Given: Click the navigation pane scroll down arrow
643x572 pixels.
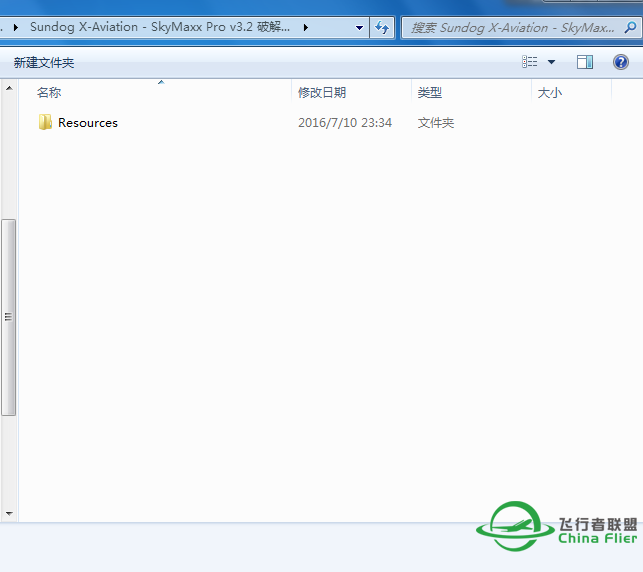Looking at the screenshot, I should click(x=9, y=513).
